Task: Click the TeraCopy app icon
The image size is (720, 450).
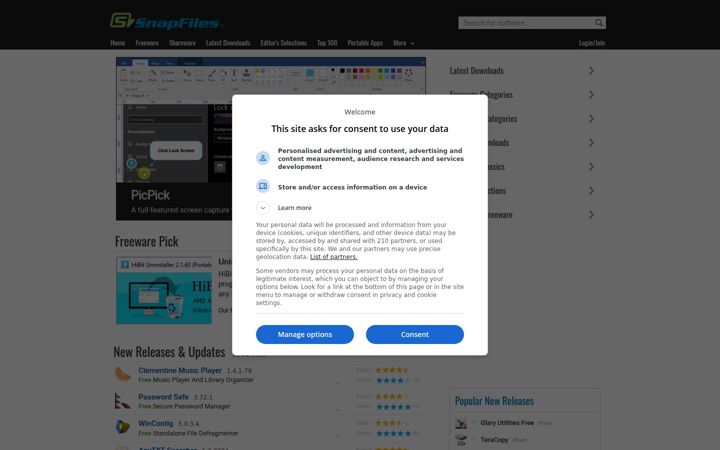Action: point(461,440)
